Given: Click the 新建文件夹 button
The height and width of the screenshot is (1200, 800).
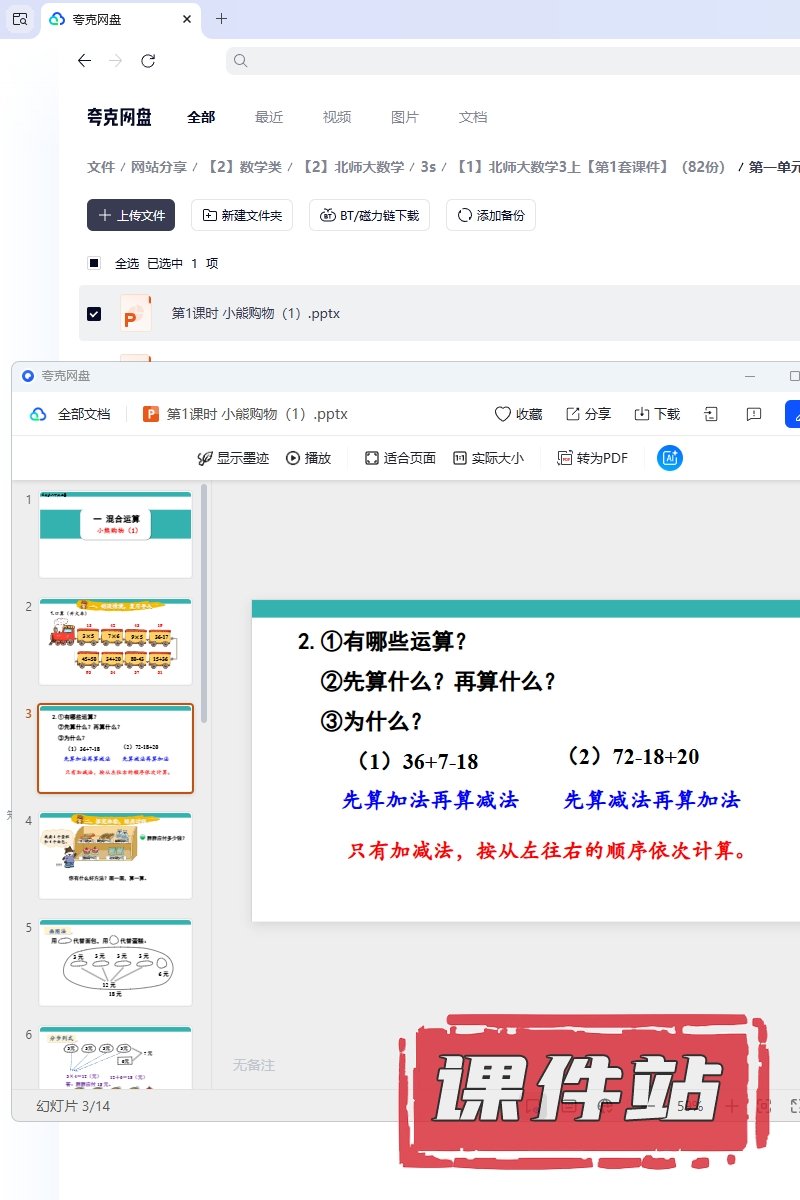Looking at the screenshot, I should (x=242, y=215).
